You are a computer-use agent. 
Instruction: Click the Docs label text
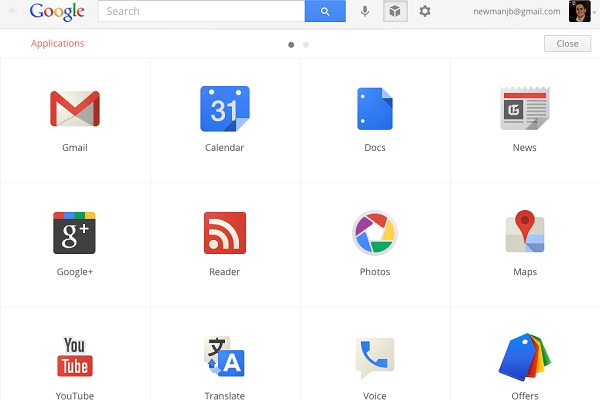[x=375, y=147]
